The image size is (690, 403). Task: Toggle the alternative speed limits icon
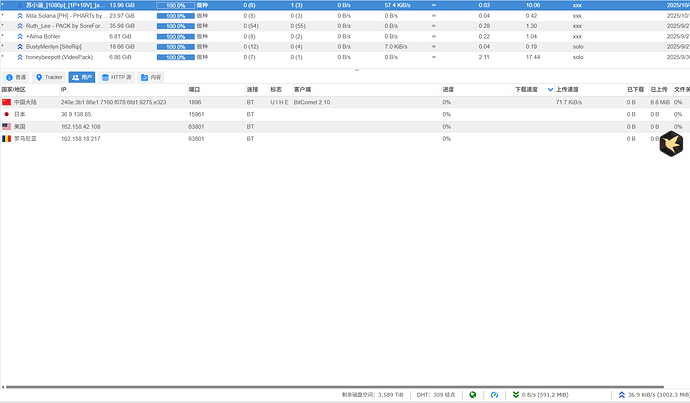493,395
